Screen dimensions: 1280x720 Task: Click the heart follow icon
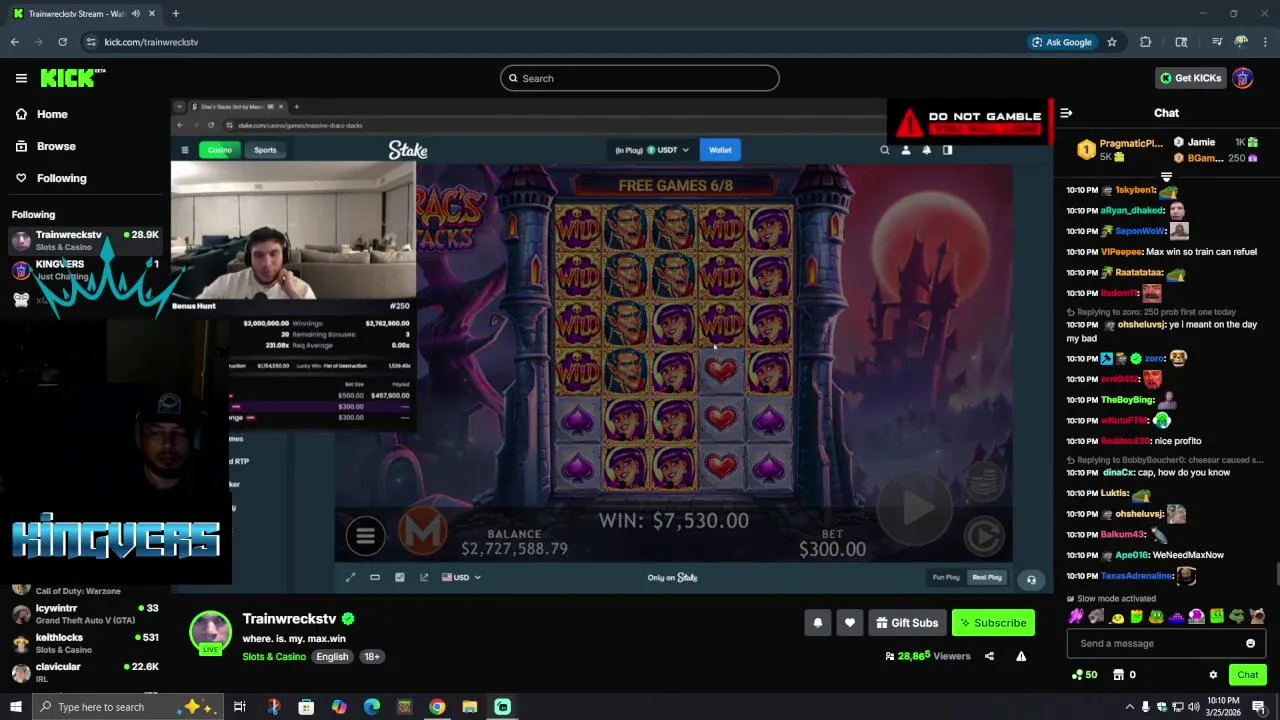[x=849, y=623]
